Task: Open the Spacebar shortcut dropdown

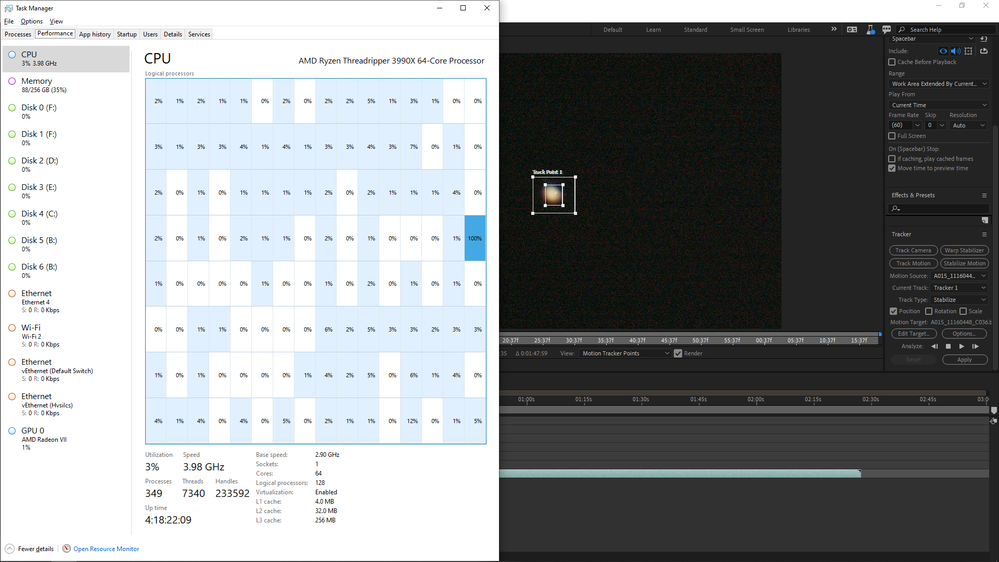Action: click(932, 39)
